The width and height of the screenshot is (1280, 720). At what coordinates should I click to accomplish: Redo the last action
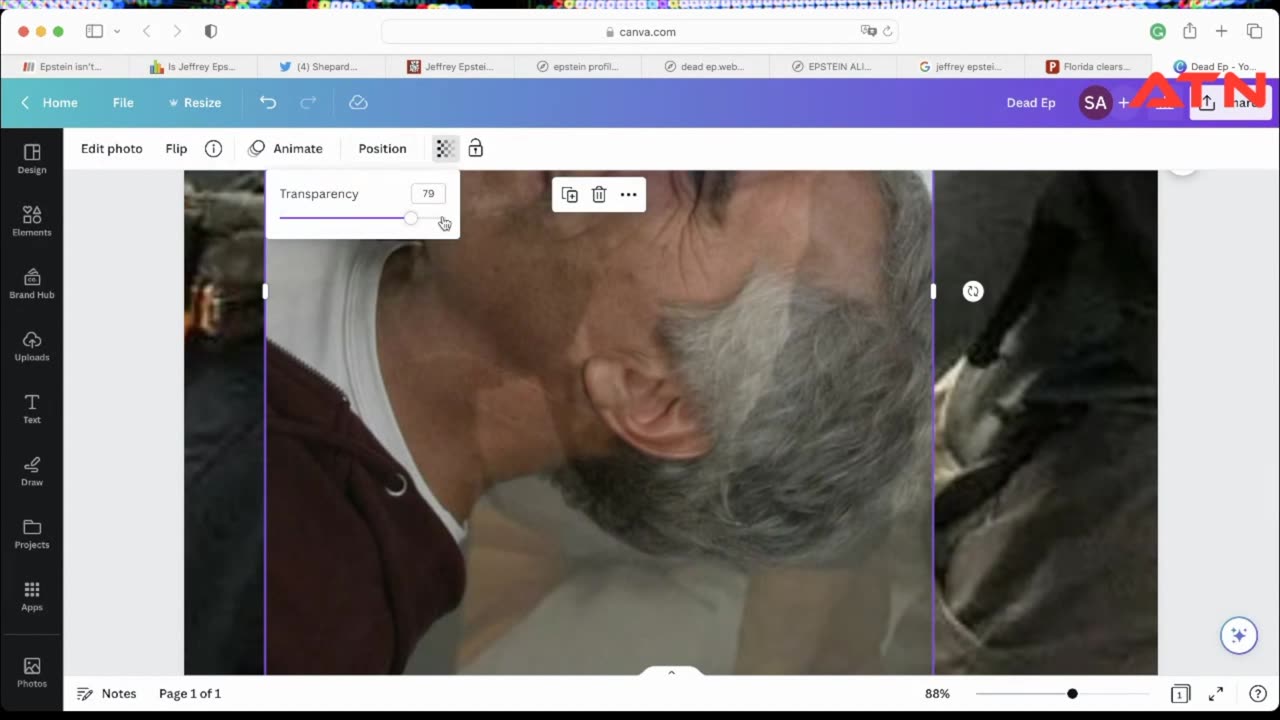(308, 102)
